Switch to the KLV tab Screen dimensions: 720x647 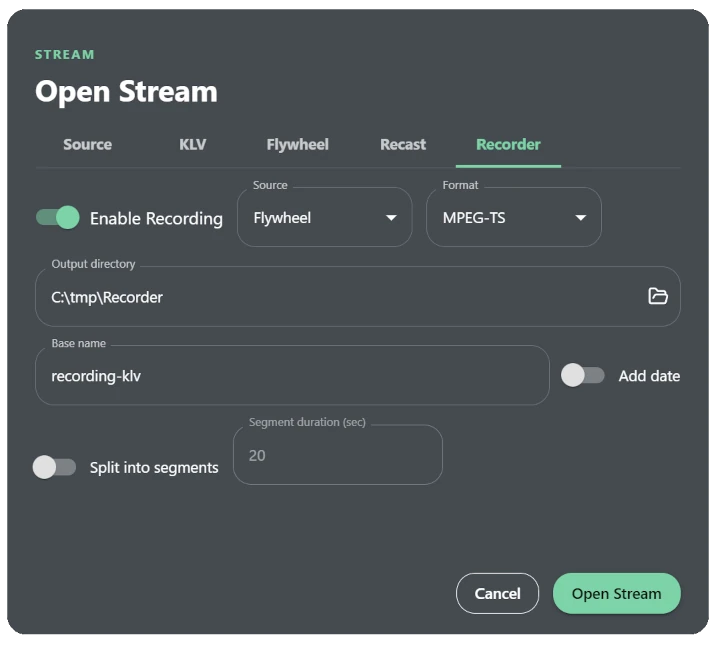point(193,146)
